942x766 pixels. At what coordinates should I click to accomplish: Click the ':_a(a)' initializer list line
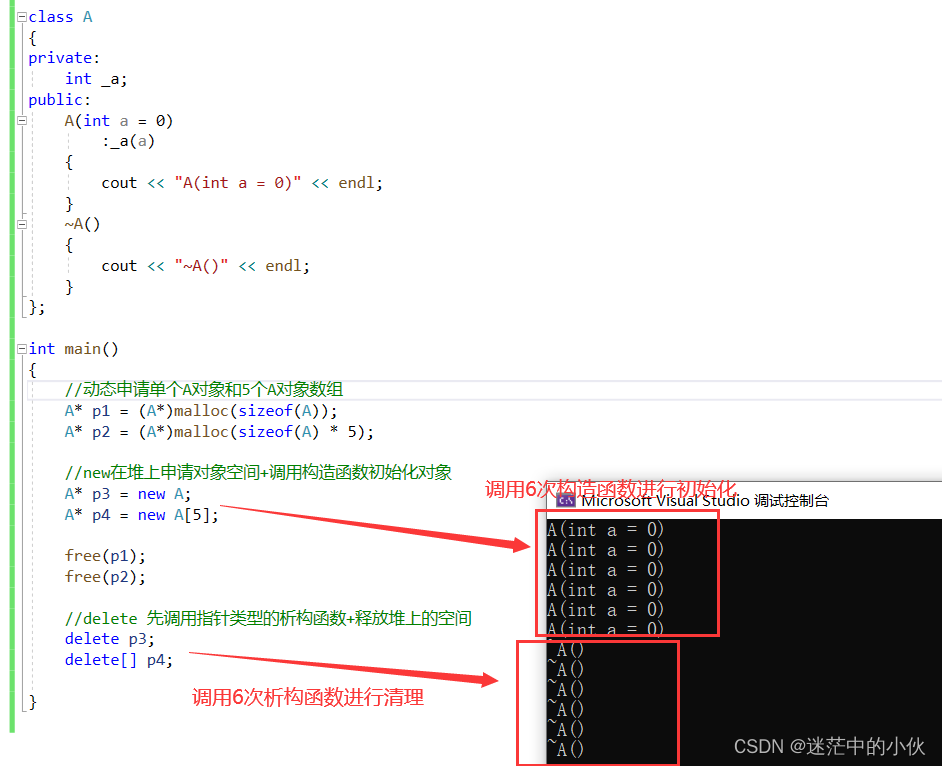(129, 142)
